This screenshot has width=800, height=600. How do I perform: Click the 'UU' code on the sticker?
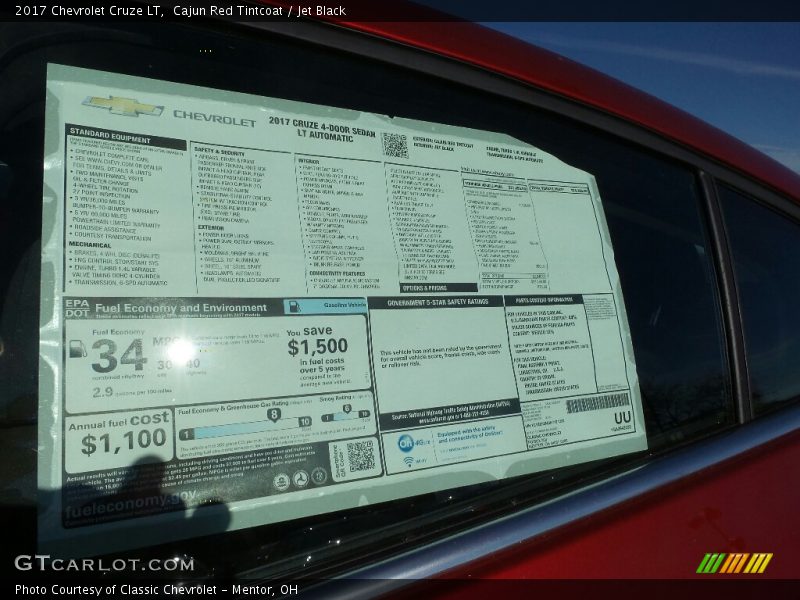[x=622, y=418]
